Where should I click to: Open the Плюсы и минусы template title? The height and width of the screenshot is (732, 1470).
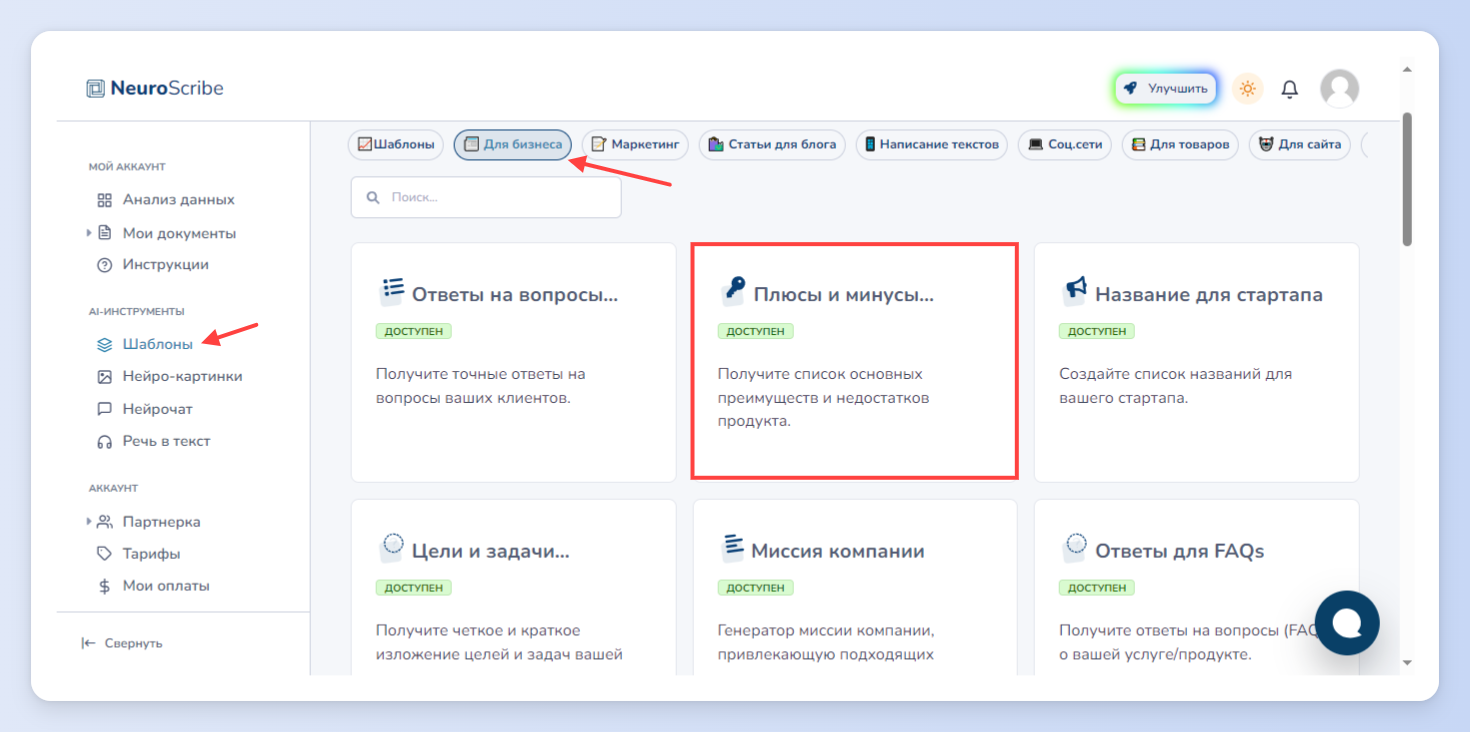click(x=843, y=295)
